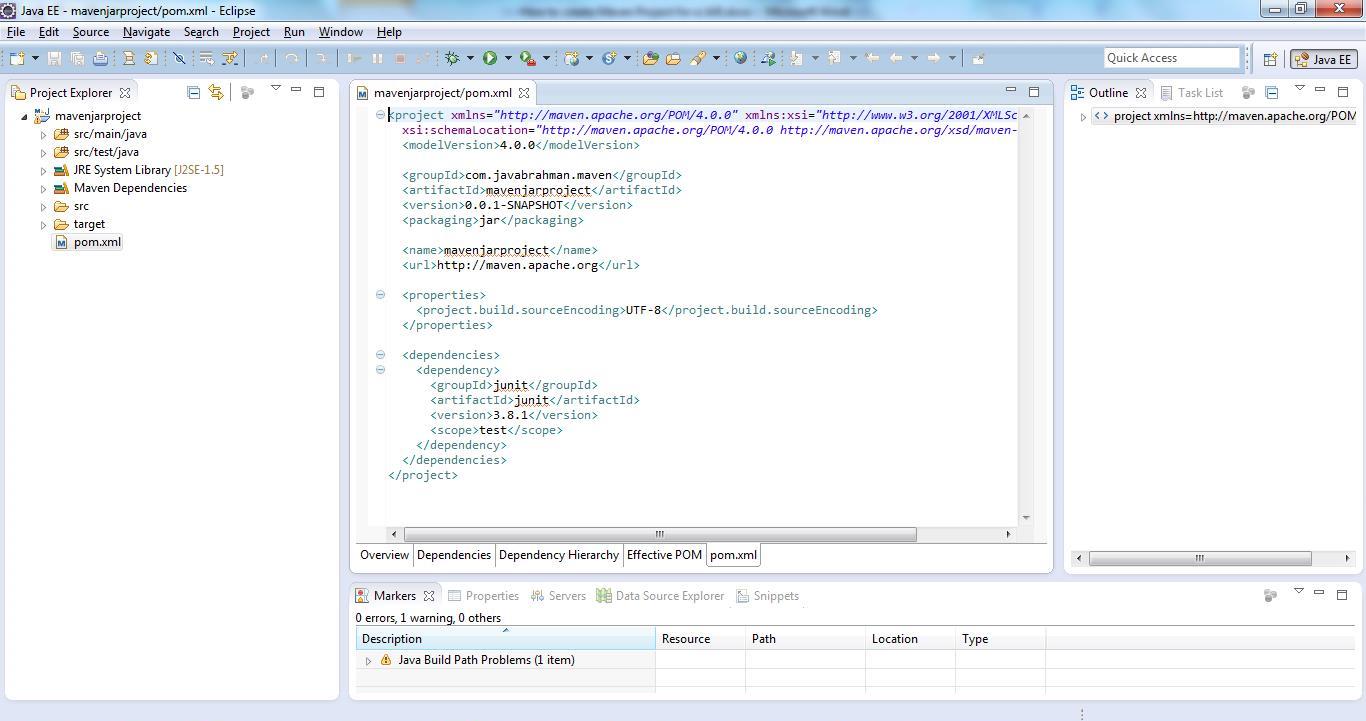Collapse the project element fold marker in editor
The image size is (1366, 721).
pos(380,115)
